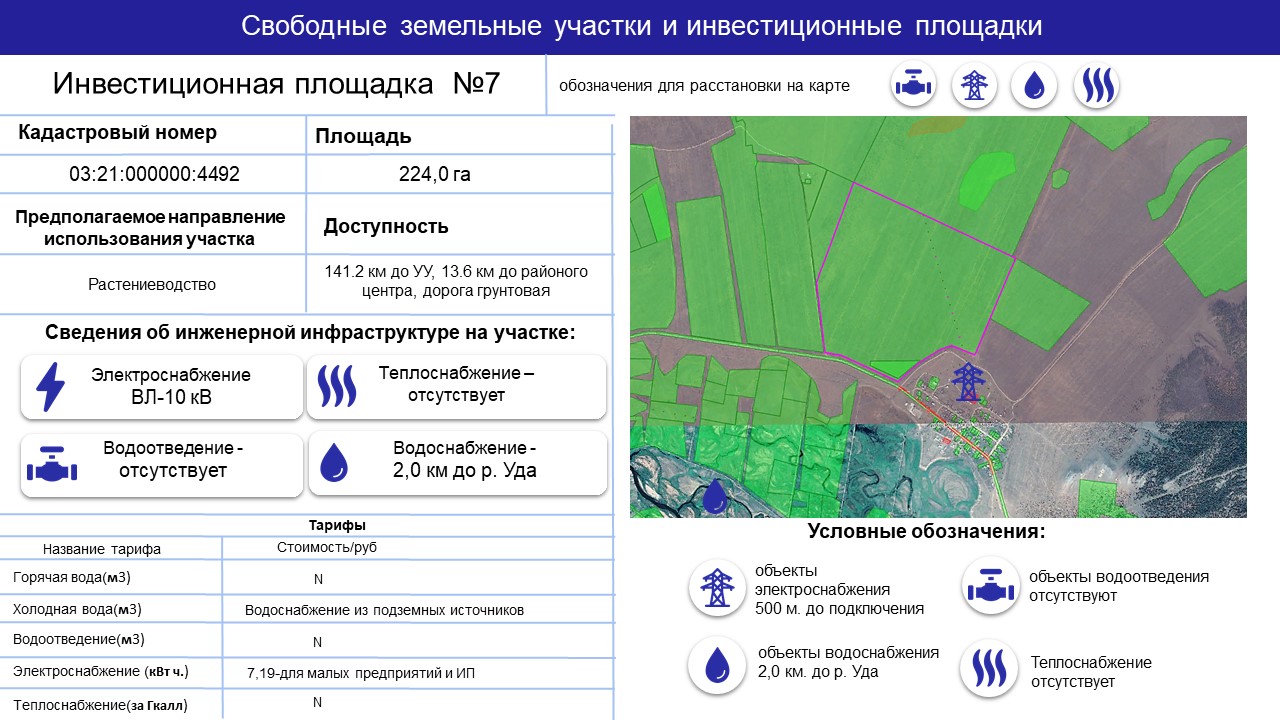Viewport: 1280px width, 720px height.
Task: Select the slide title Свободные земельные участки
Action: (641, 27)
